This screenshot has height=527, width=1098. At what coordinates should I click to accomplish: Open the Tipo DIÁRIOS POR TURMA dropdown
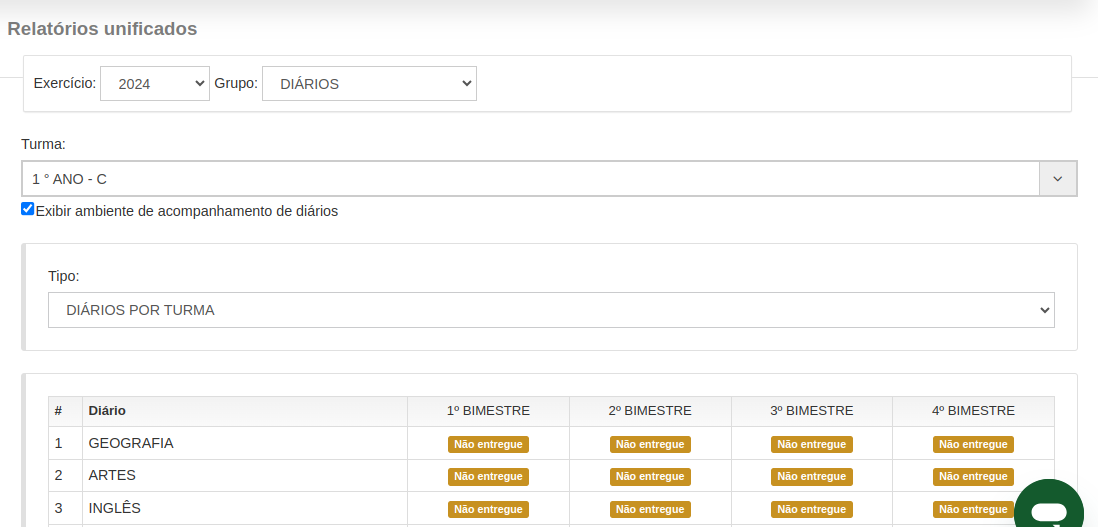[551, 310]
